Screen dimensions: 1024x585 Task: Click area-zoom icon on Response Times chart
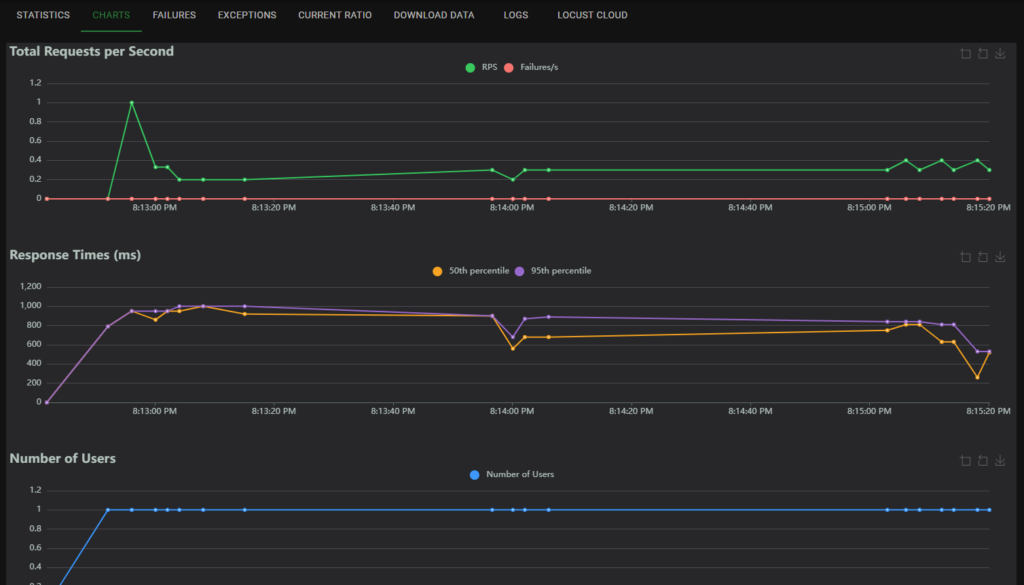point(965,257)
